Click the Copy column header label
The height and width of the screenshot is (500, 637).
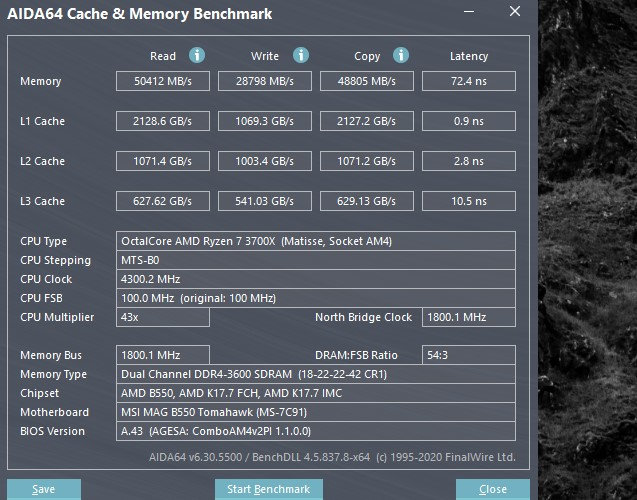pos(367,56)
